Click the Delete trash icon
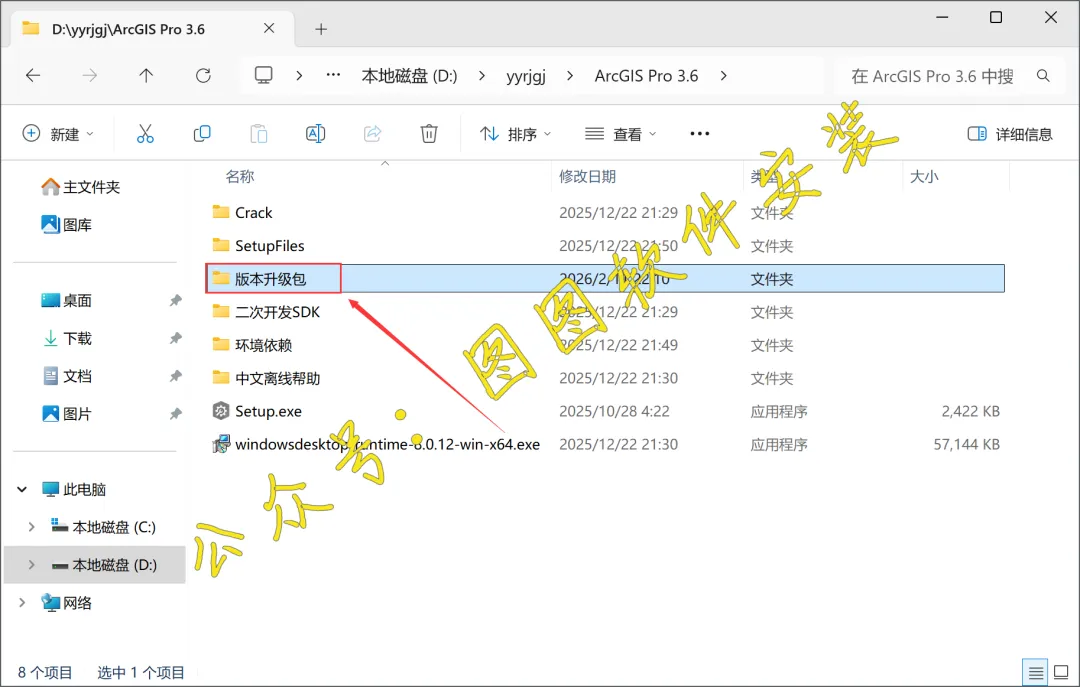This screenshot has width=1080, height=687. pyautogui.click(x=428, y=134)
